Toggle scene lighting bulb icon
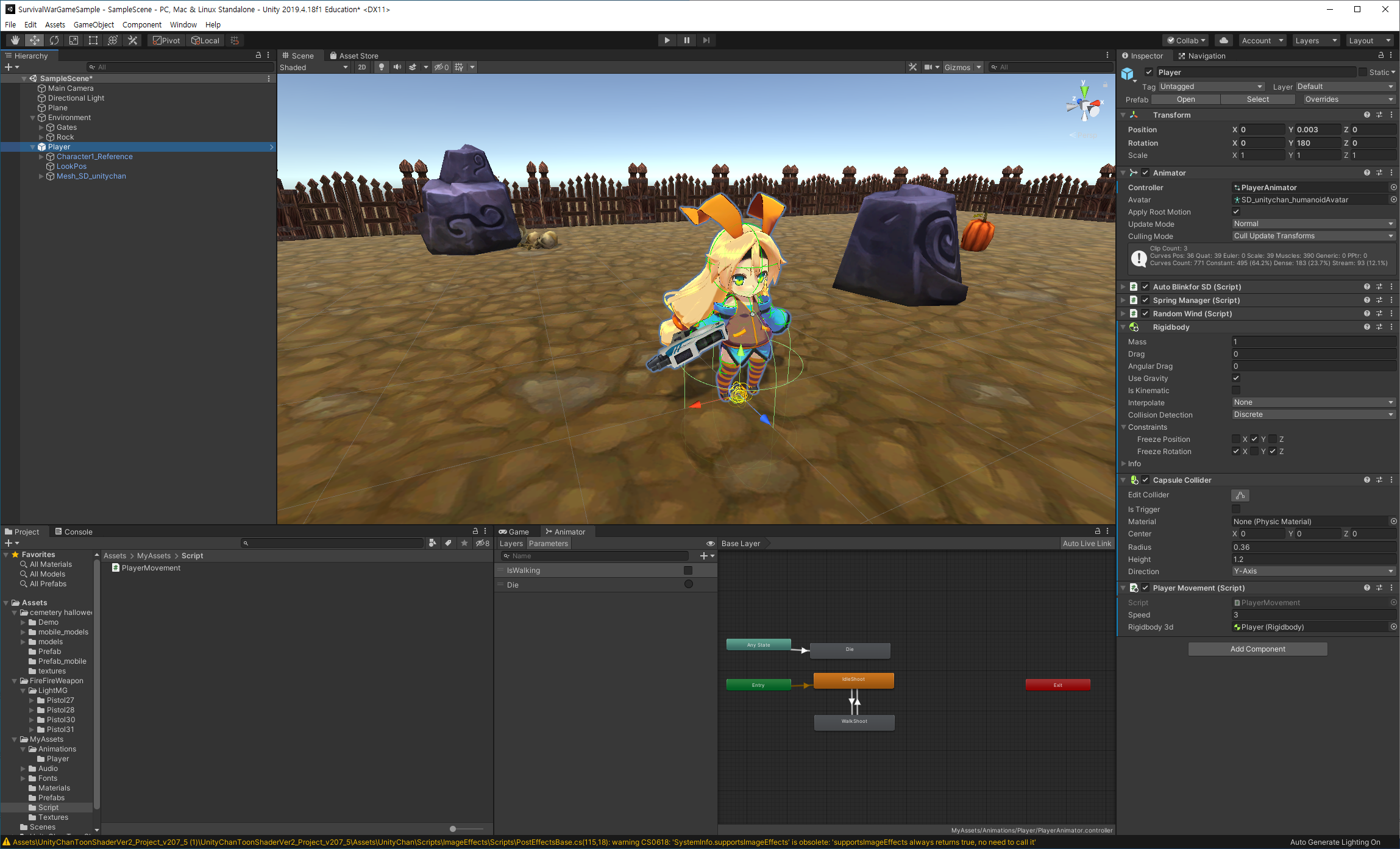 tap(382, 67)
